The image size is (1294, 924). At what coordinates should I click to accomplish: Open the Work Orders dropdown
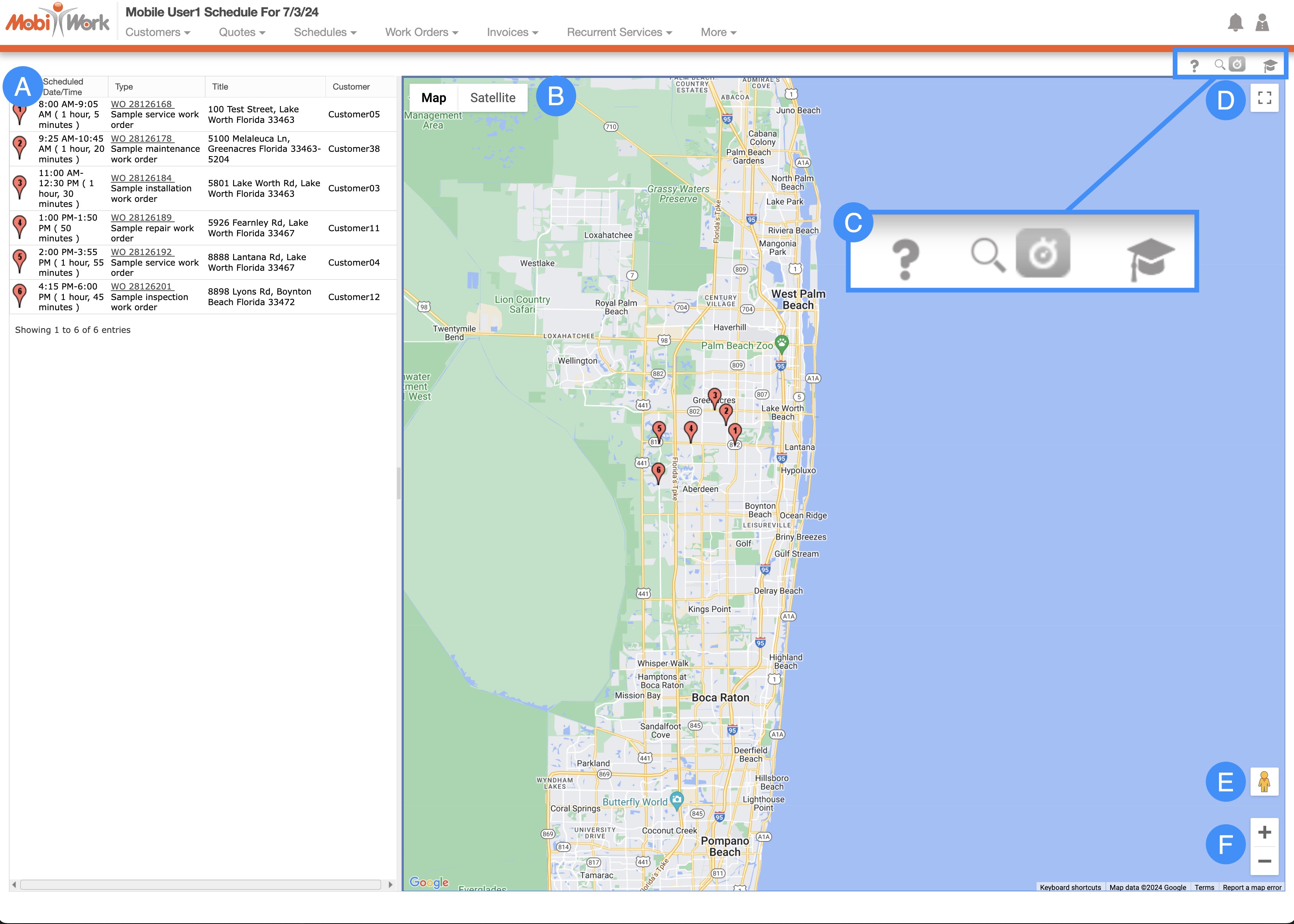click(421, 32)
